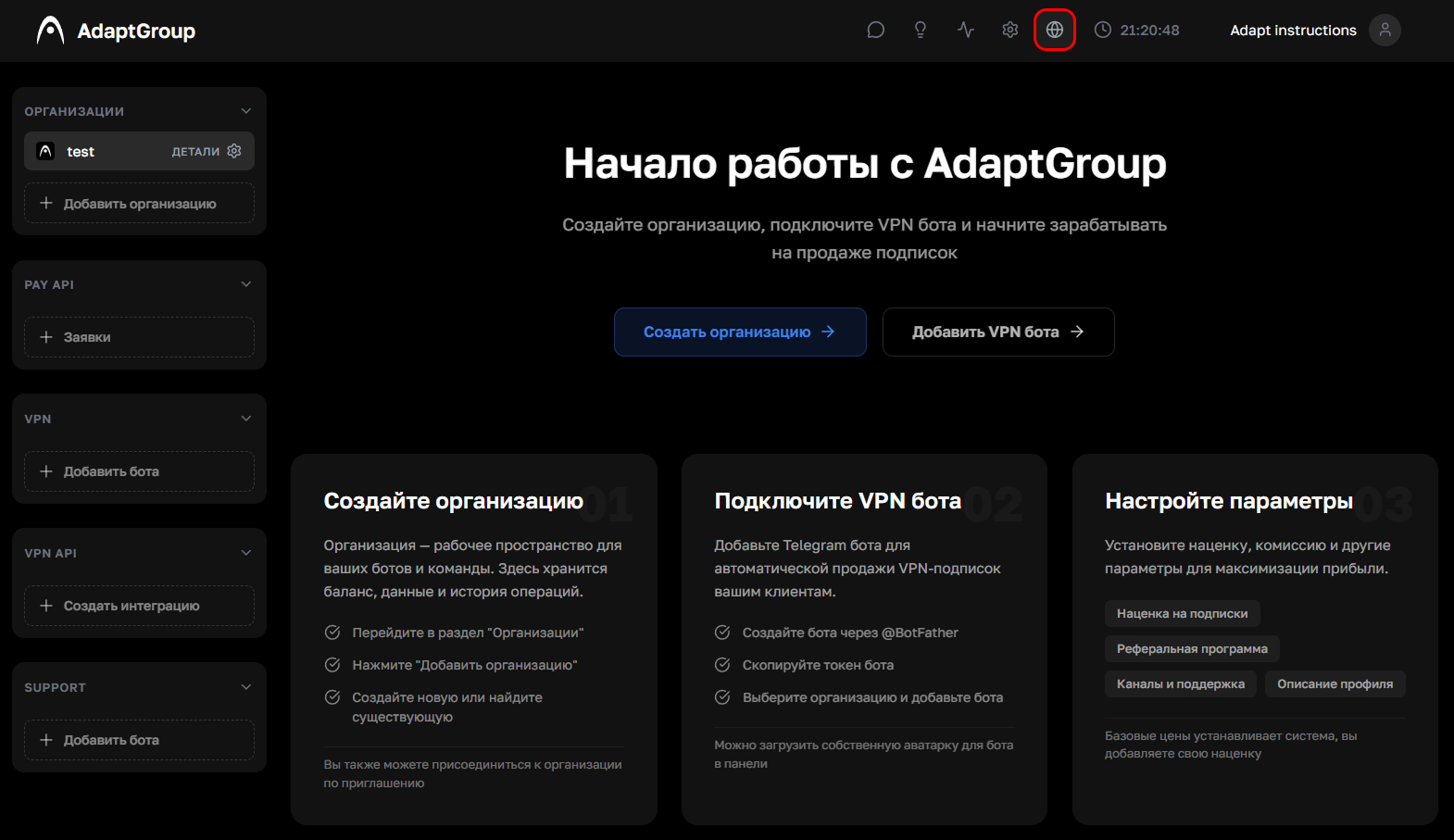Open test organization details gear
Image resolution: width=1454 pixels, height=840 pixels.
pyautogui.click(x=234, y=151)
